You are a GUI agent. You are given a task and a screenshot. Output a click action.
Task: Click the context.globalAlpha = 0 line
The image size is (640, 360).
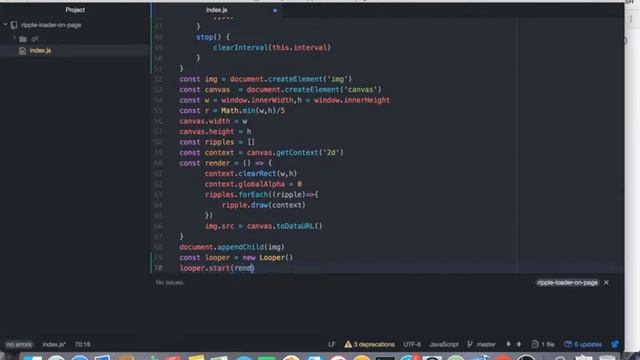coord(253,184)
